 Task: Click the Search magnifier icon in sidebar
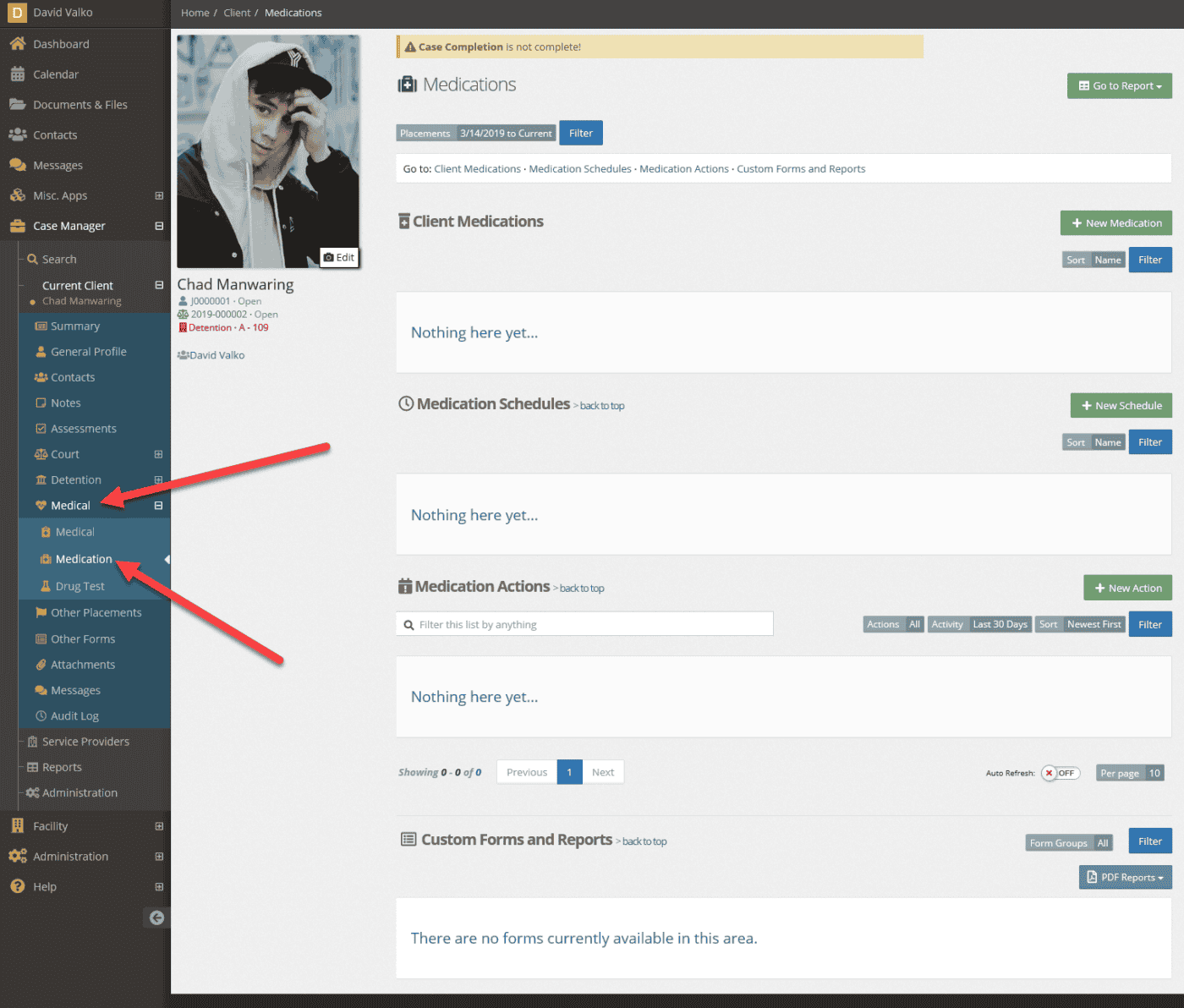(x=32, y=260)
